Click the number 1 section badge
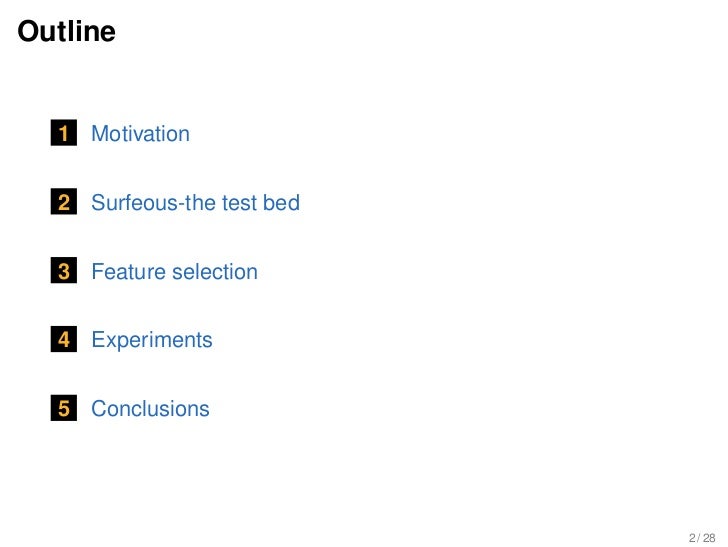The image size is (728, 547). pyautogui.click(x=64, y=134)
